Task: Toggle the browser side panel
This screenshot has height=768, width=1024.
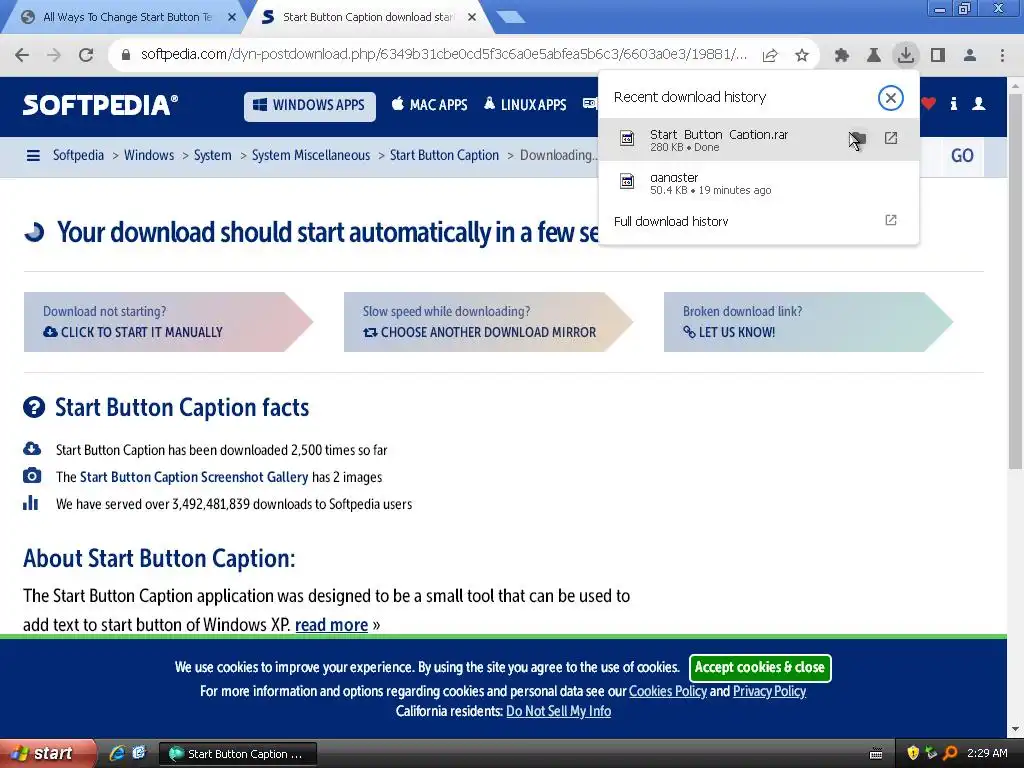Action: (x=938, y=55)
